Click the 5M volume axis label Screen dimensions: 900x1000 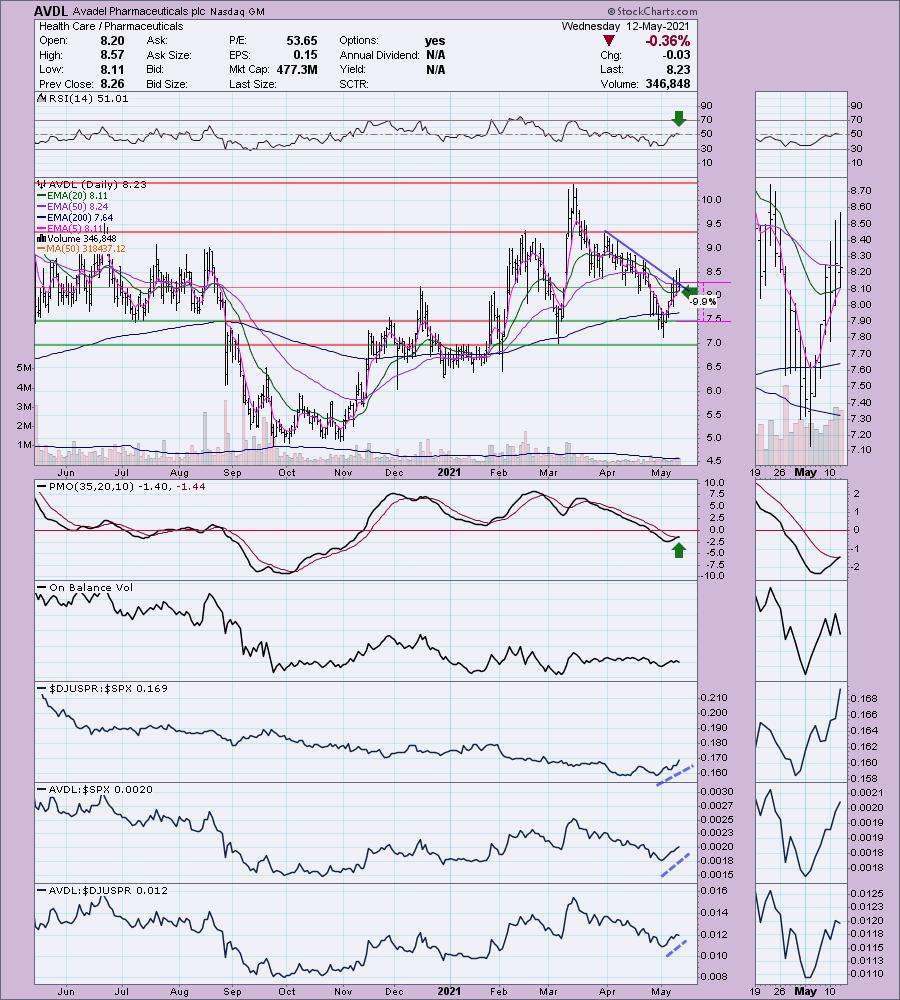(x=24, y=368)
